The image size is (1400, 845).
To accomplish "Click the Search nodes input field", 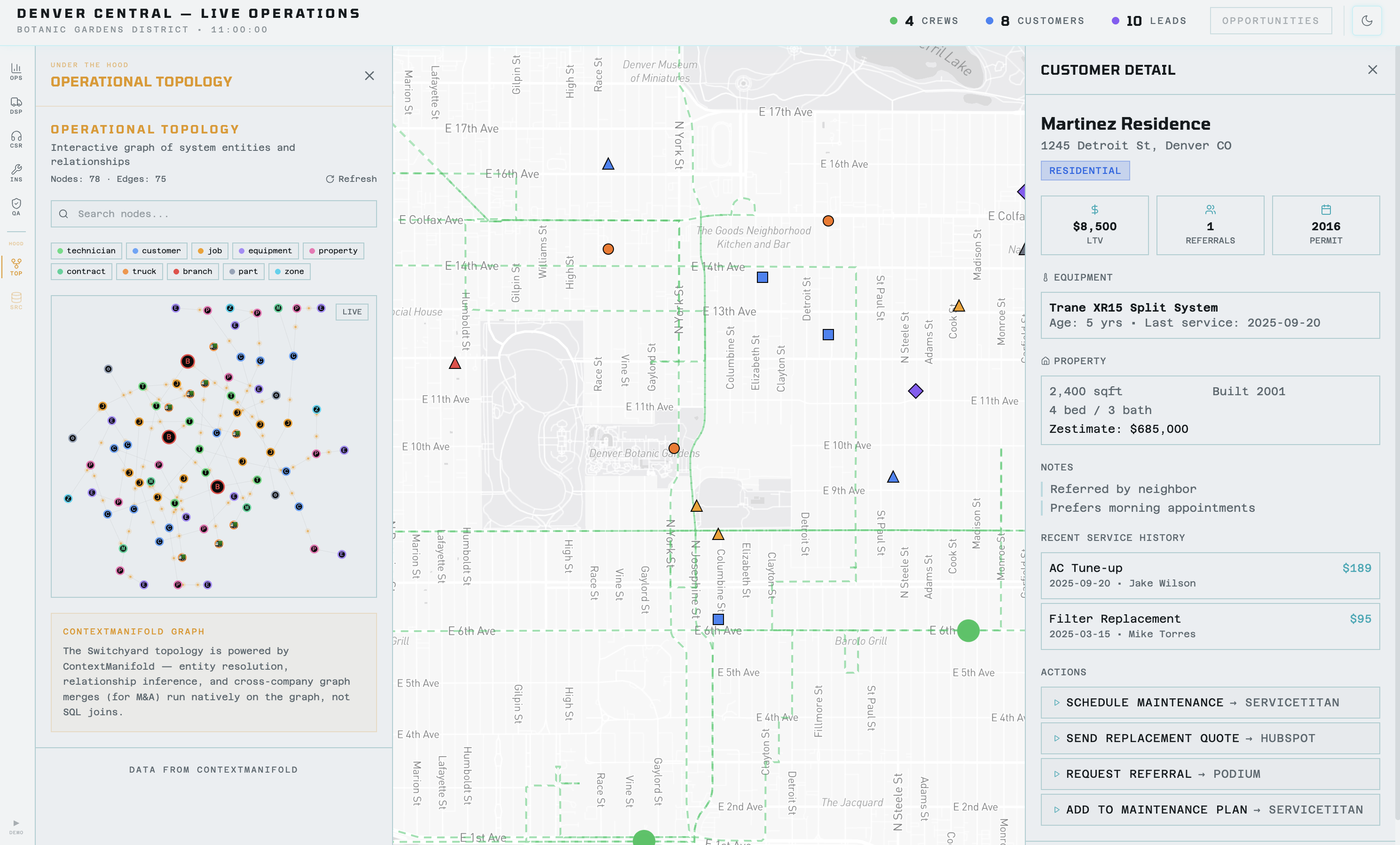I will [213, 214].
